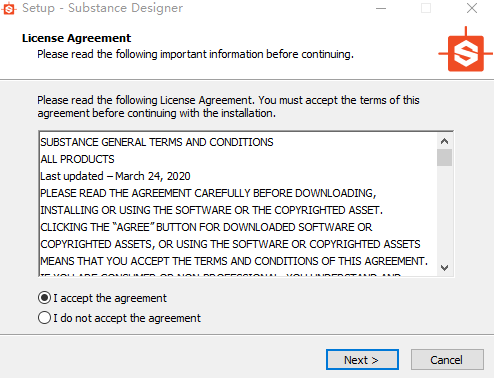Screen dimensions: 494x378
Task: Click the PLEASE READ THE AGREEMENT CAREFULLY line
Action: [x=208, y=193]
